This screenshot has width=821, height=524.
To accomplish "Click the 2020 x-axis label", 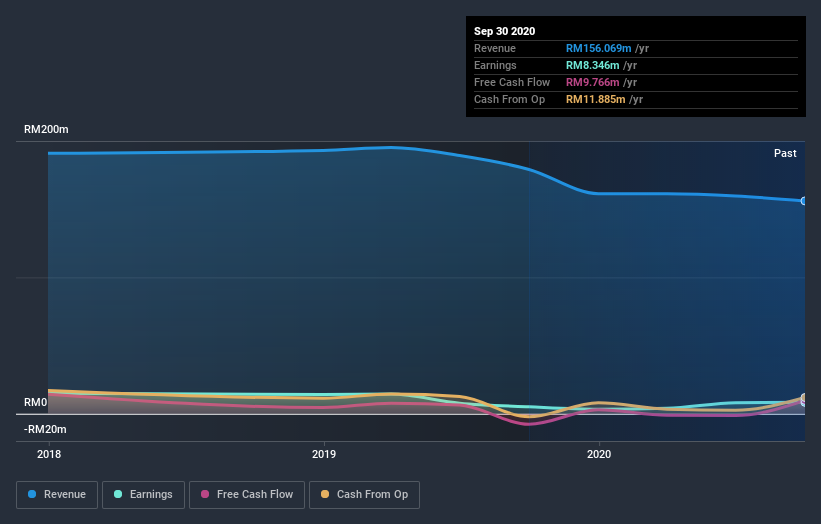I will click(599, 454).
